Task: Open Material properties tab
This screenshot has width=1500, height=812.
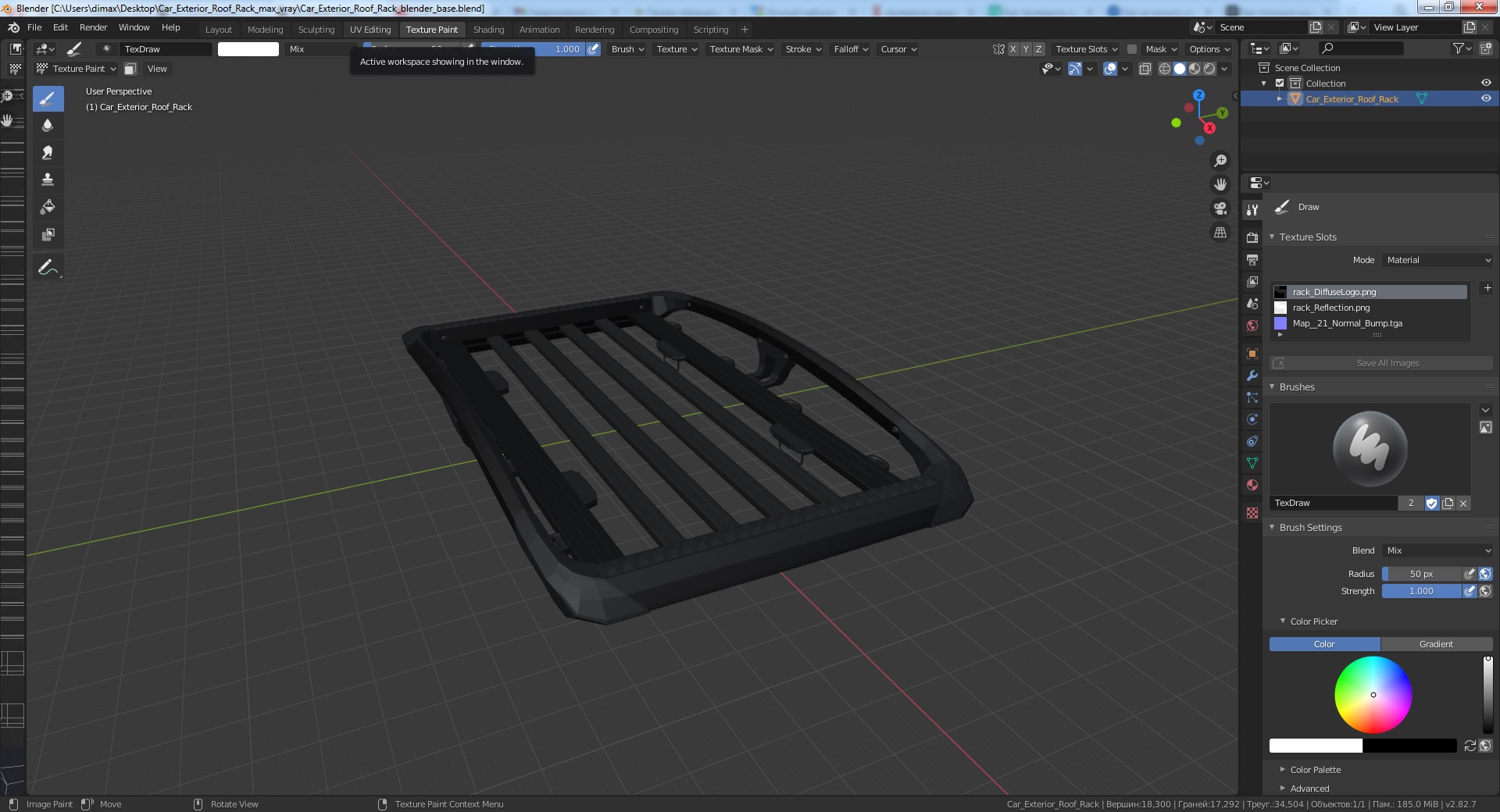Action: click(1252, 485)
